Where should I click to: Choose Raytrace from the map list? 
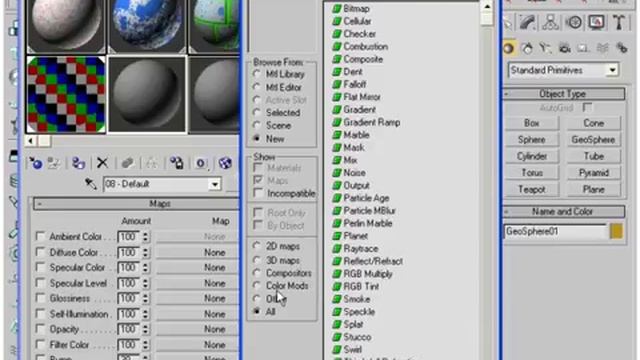(x=361, y=249)
